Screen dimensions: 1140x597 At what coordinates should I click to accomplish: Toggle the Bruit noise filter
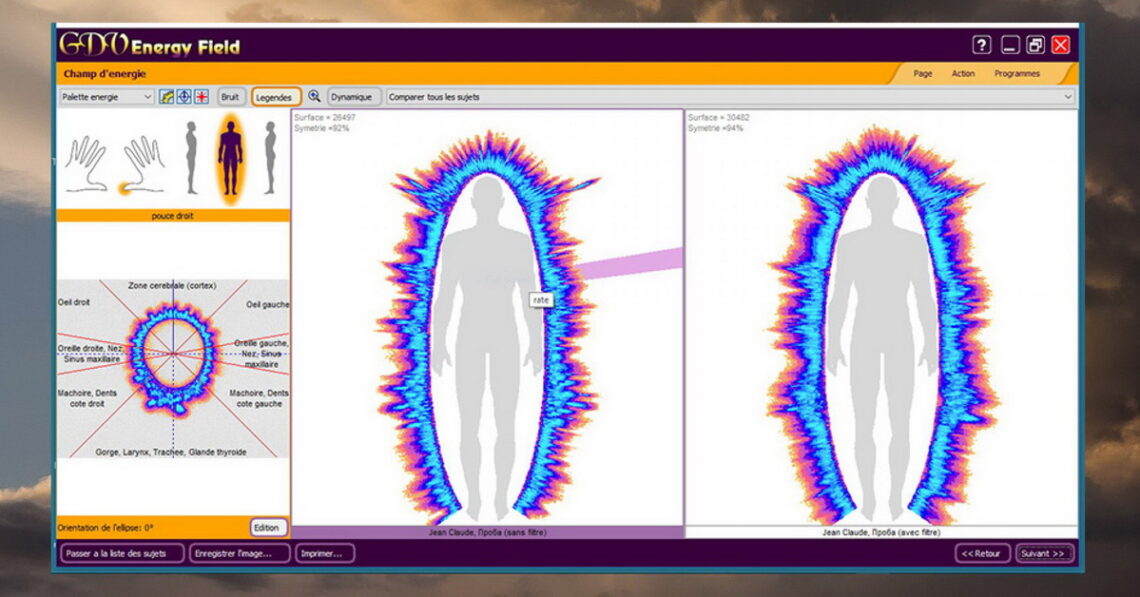pos(231,97)
